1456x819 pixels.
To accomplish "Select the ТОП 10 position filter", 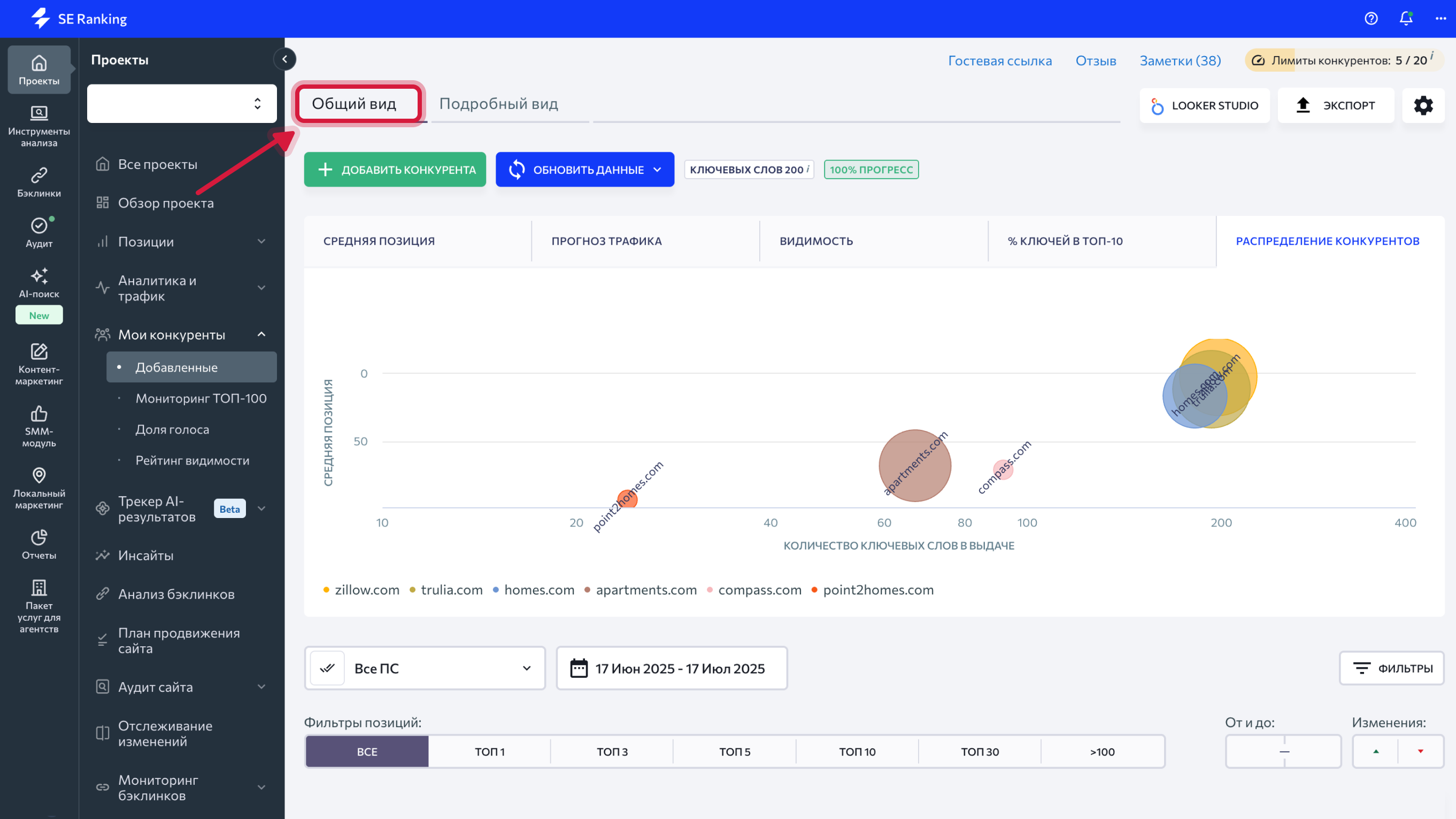I will tap(857, 751).
